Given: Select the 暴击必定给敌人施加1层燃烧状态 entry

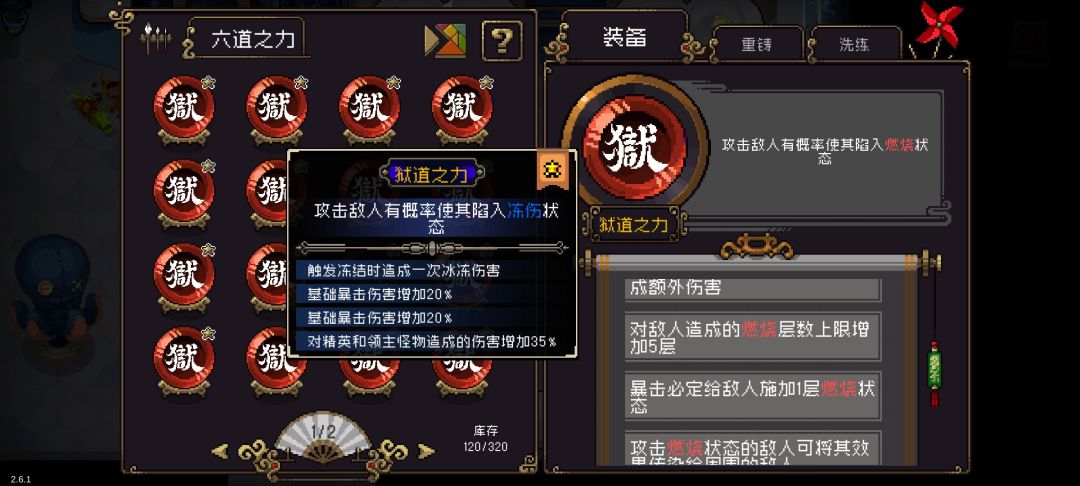Looking at the screenshot, I should click(x=753, y=396).
